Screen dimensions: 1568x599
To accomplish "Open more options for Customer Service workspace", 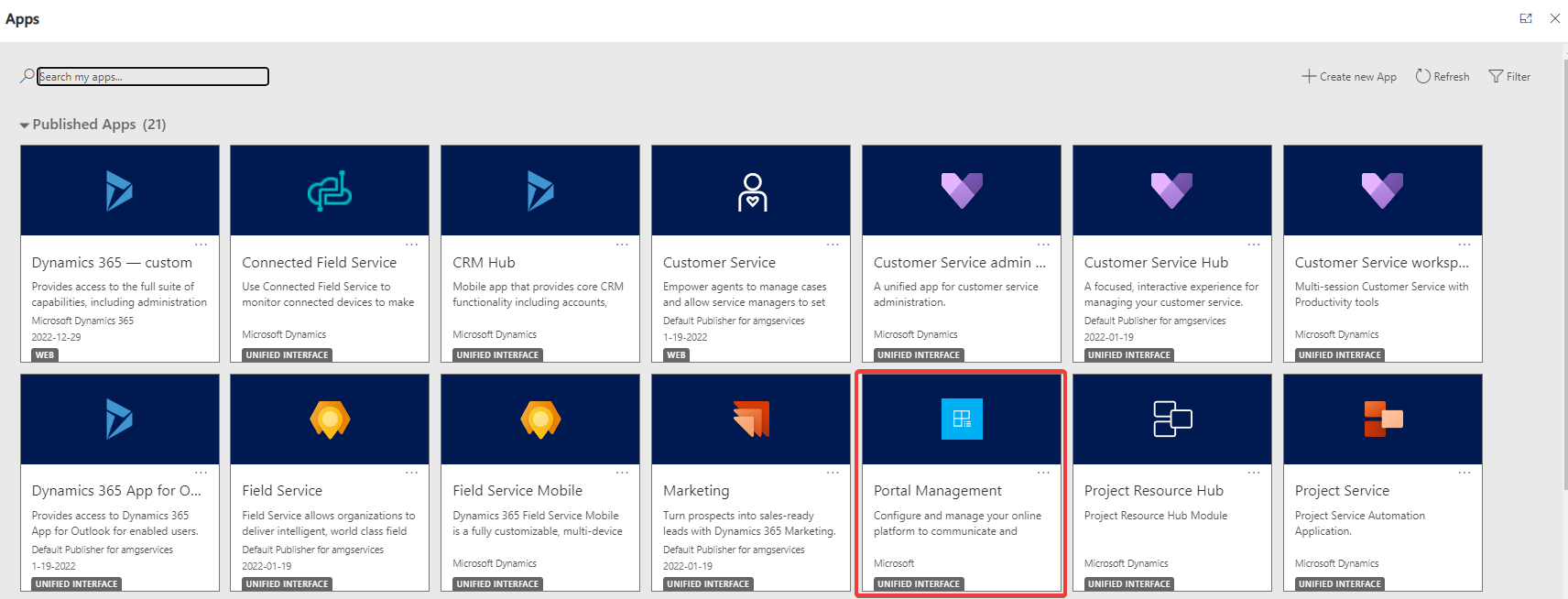I will [1465, 245].
